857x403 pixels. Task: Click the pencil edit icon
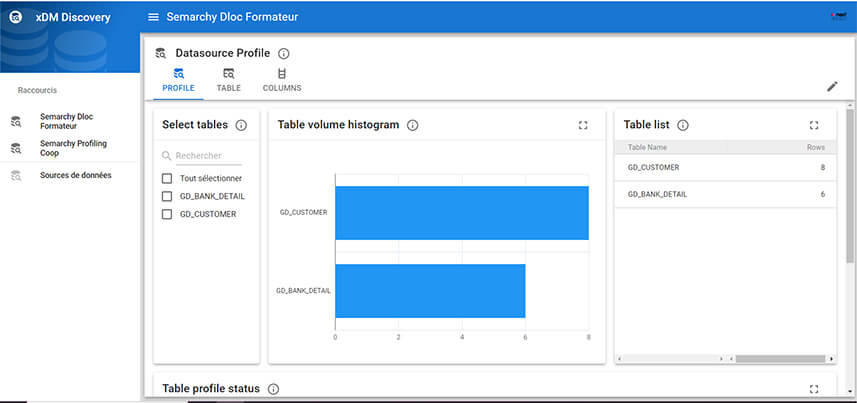(832, 86)
